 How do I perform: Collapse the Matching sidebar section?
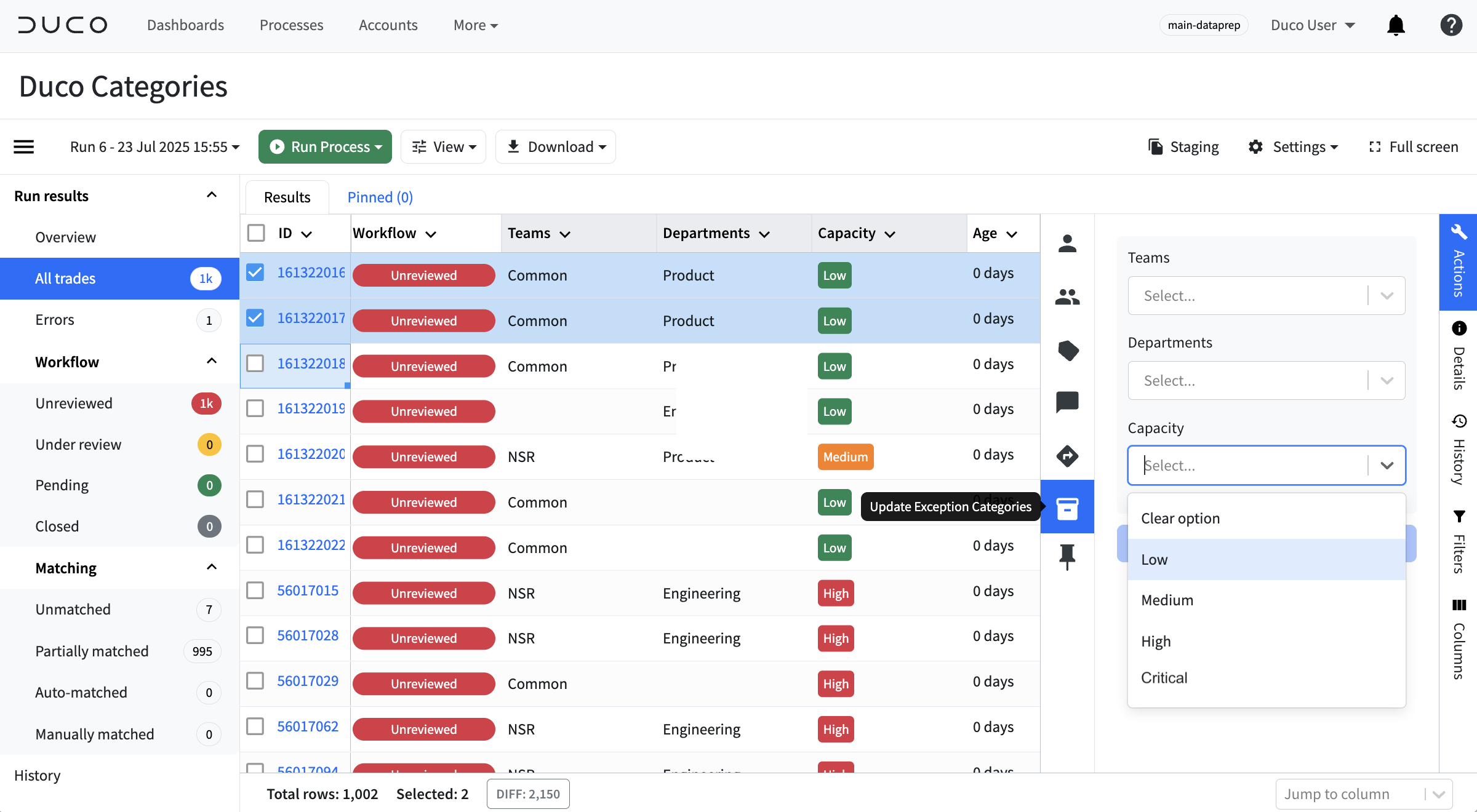pyautogui.click(x=212, y=567)
